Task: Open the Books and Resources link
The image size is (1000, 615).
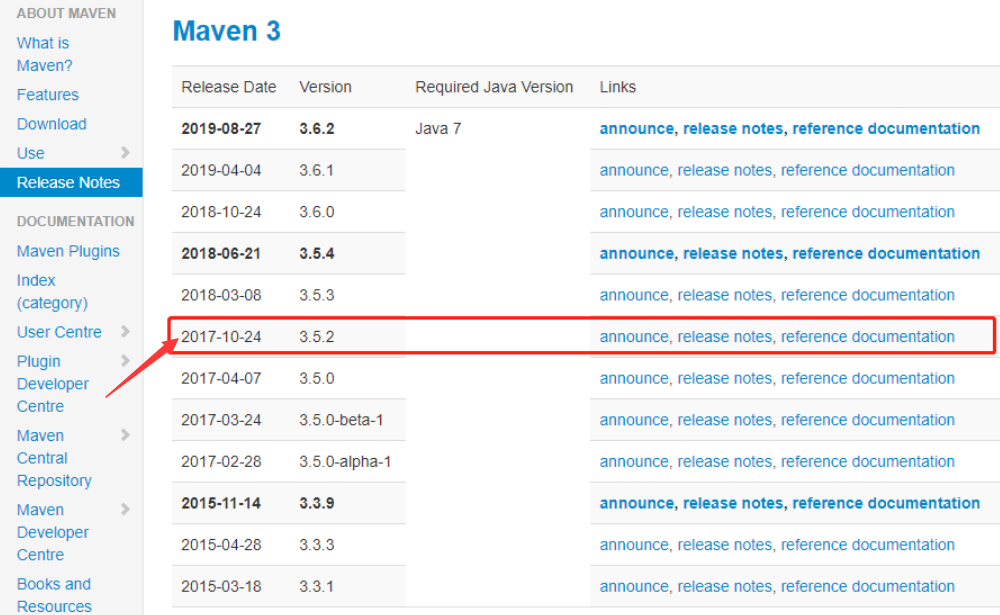Action: tap(54, 595)
